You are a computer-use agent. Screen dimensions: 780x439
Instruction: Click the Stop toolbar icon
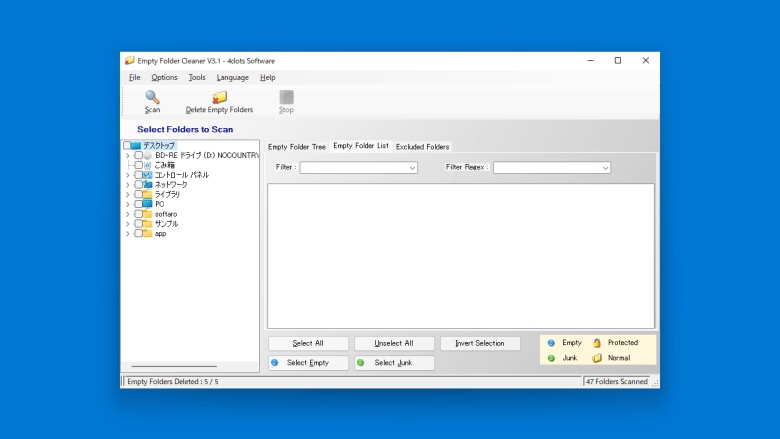287,97
